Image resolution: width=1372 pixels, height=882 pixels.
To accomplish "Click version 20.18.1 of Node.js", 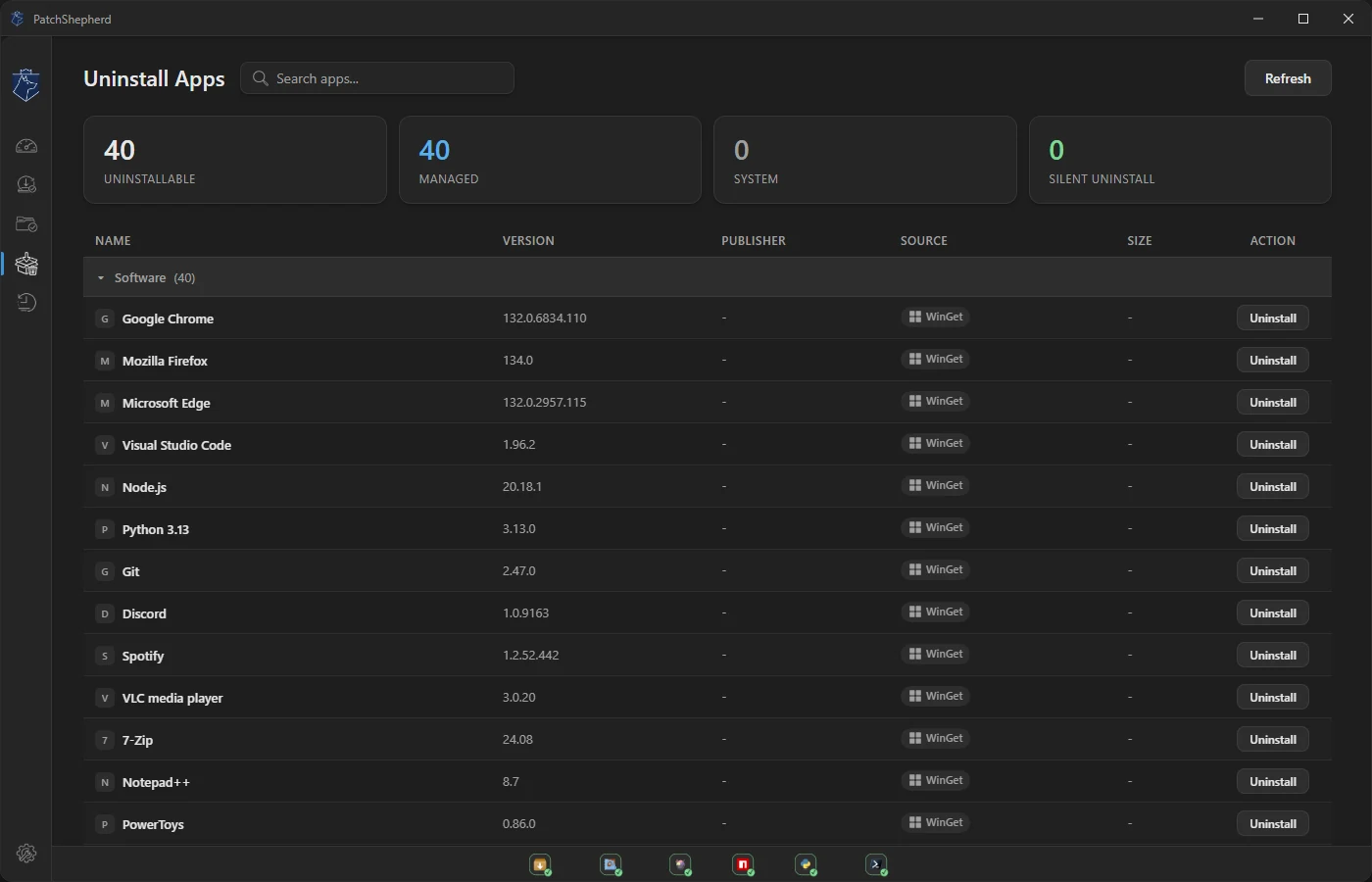I will point(522,487).
